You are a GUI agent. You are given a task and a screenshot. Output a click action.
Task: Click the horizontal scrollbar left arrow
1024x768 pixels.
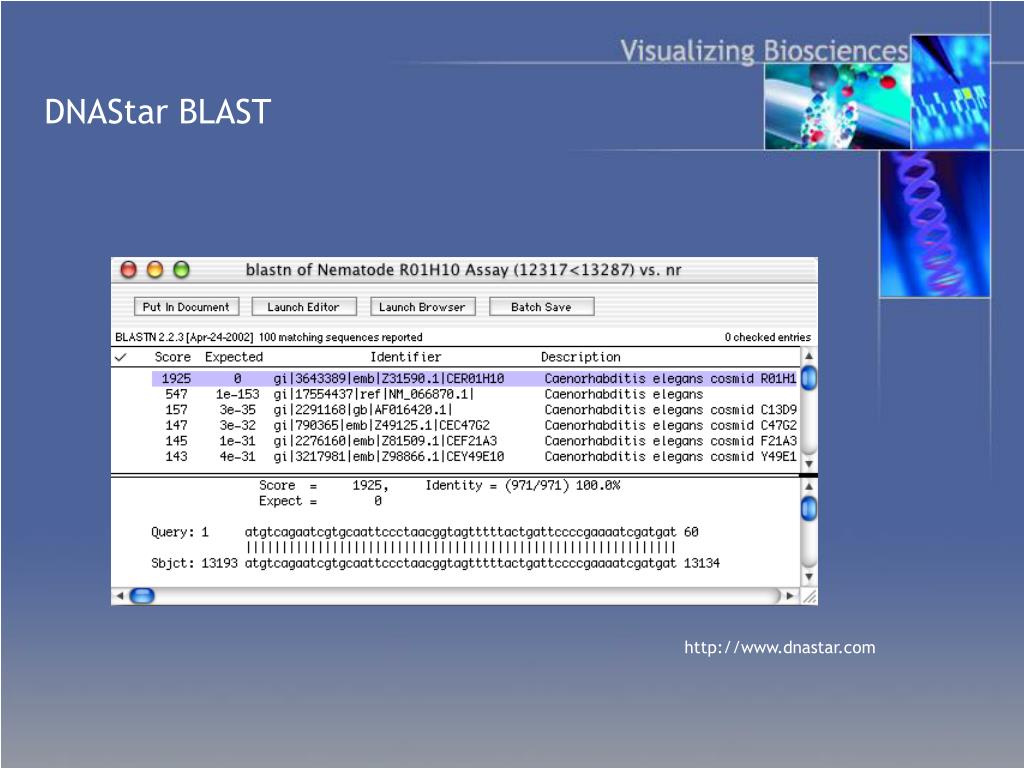[x=120, y=596]
